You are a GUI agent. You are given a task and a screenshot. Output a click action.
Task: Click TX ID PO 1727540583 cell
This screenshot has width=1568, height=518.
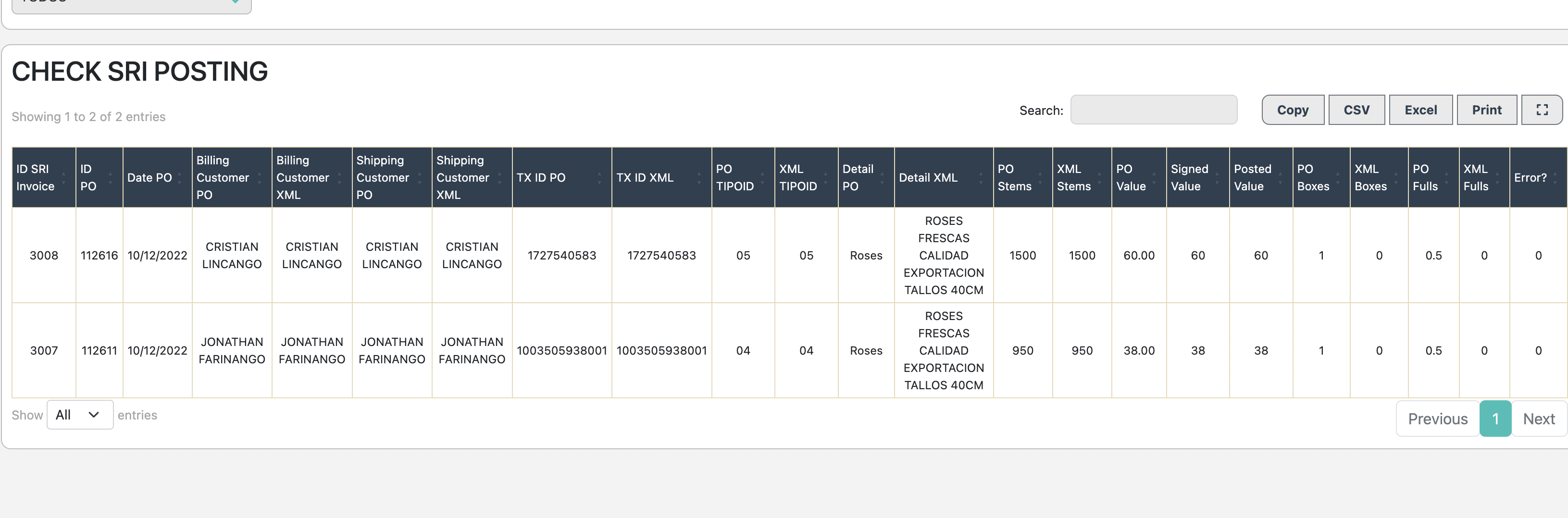(x=562, y=255)
